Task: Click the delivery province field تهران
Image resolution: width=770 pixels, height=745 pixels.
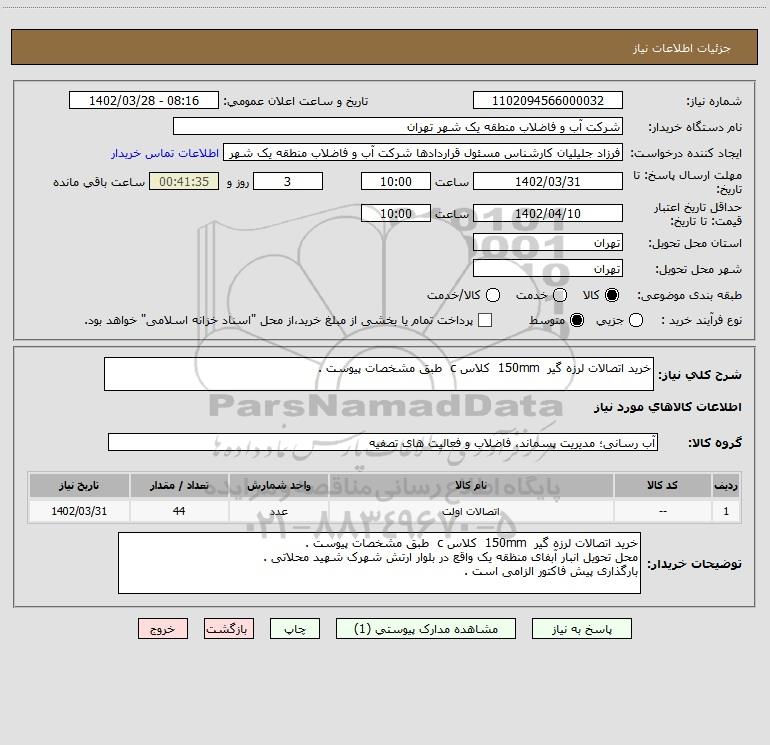Action: 548,243
